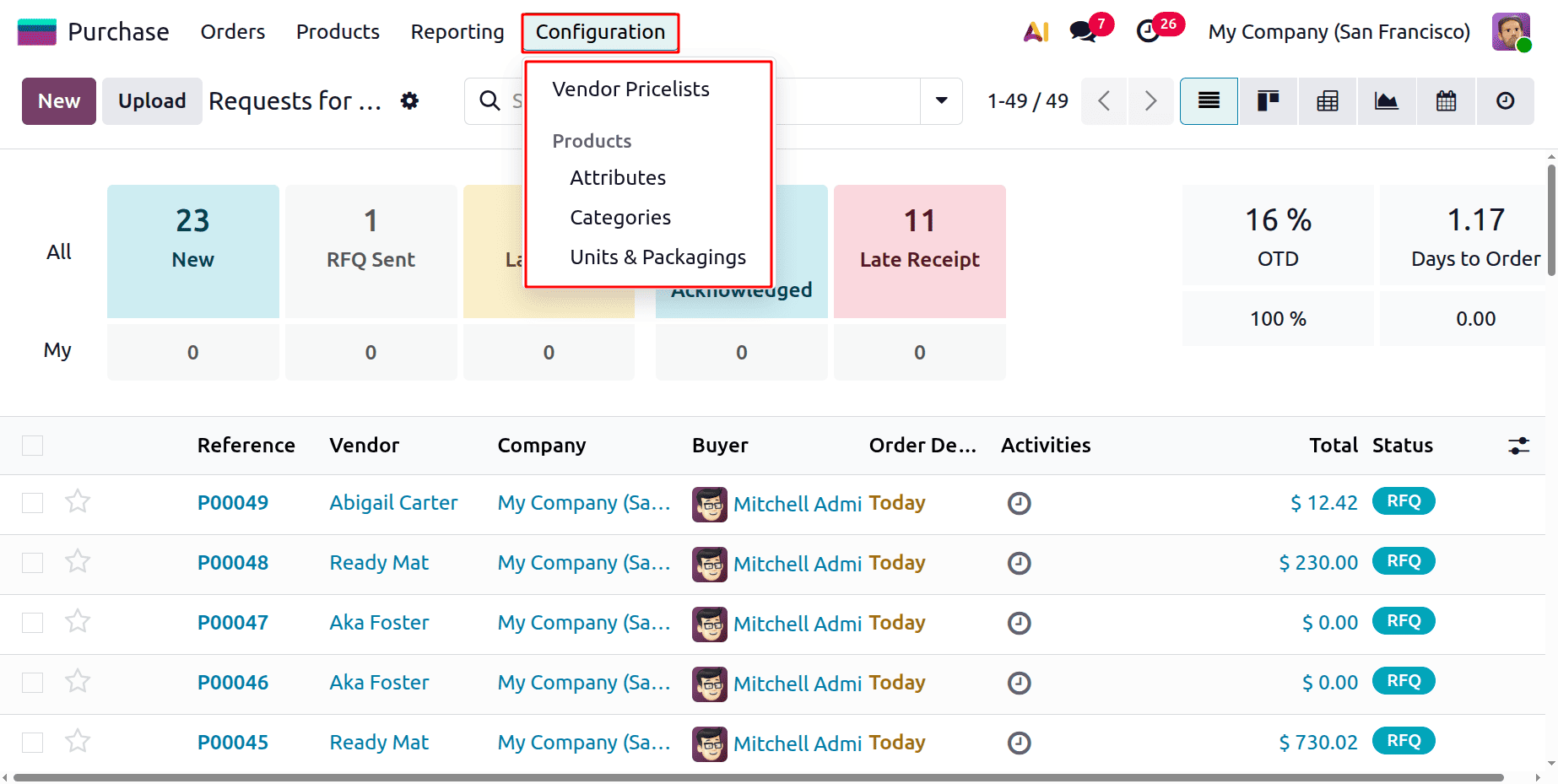1558x784 pixels.
Task: Select Vendor Pricelists from the Configuration menu
Action: 630,89
